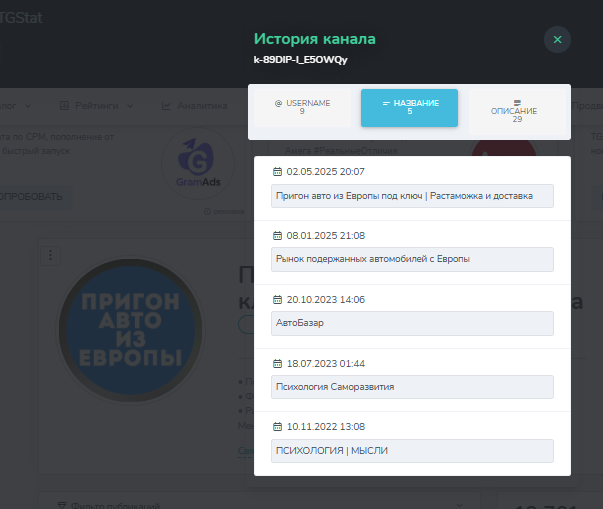Click the title field 'Рынок подержанных автомобилей с Европы'
Screen dimensions: 603x509
(x=412, y=259)
